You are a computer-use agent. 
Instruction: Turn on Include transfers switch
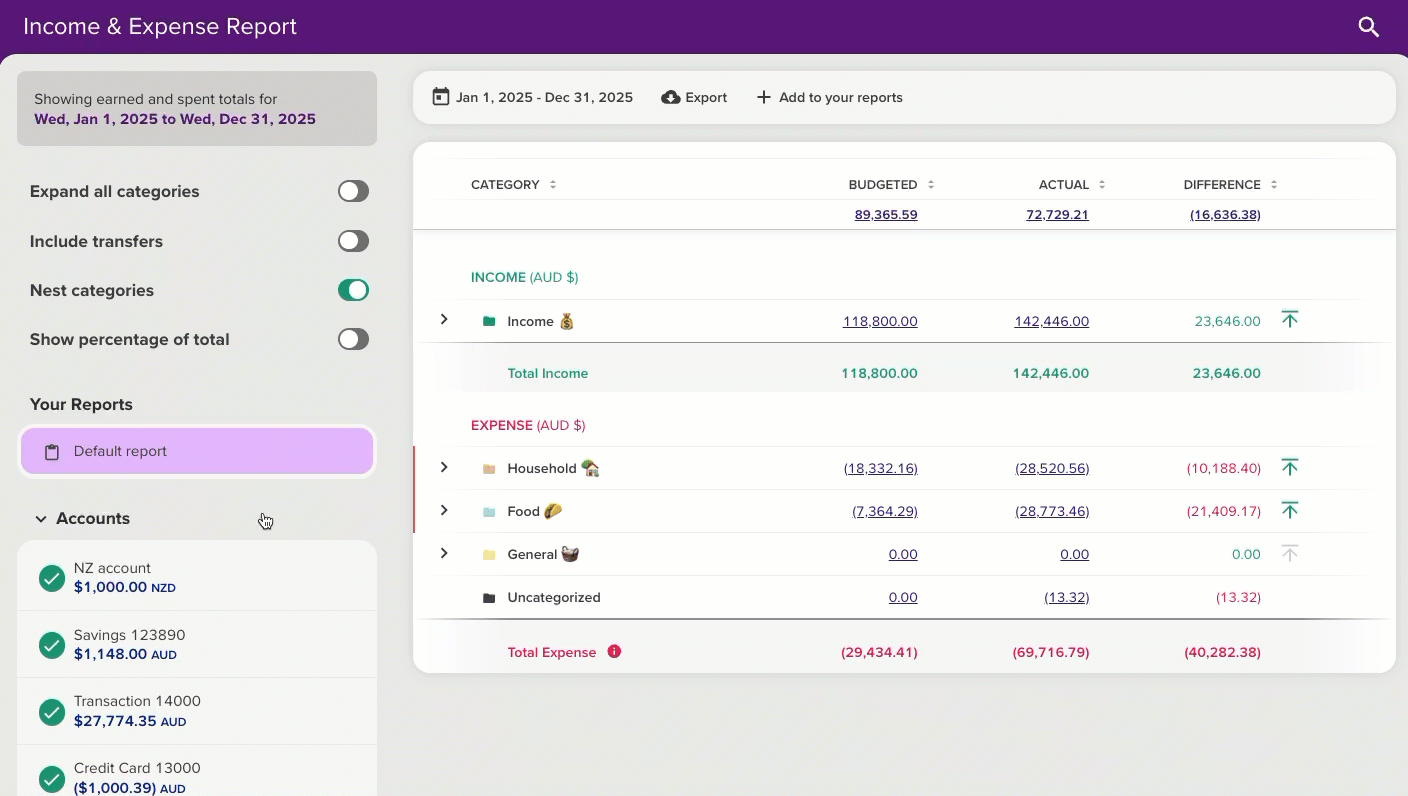tap(353, 241)
